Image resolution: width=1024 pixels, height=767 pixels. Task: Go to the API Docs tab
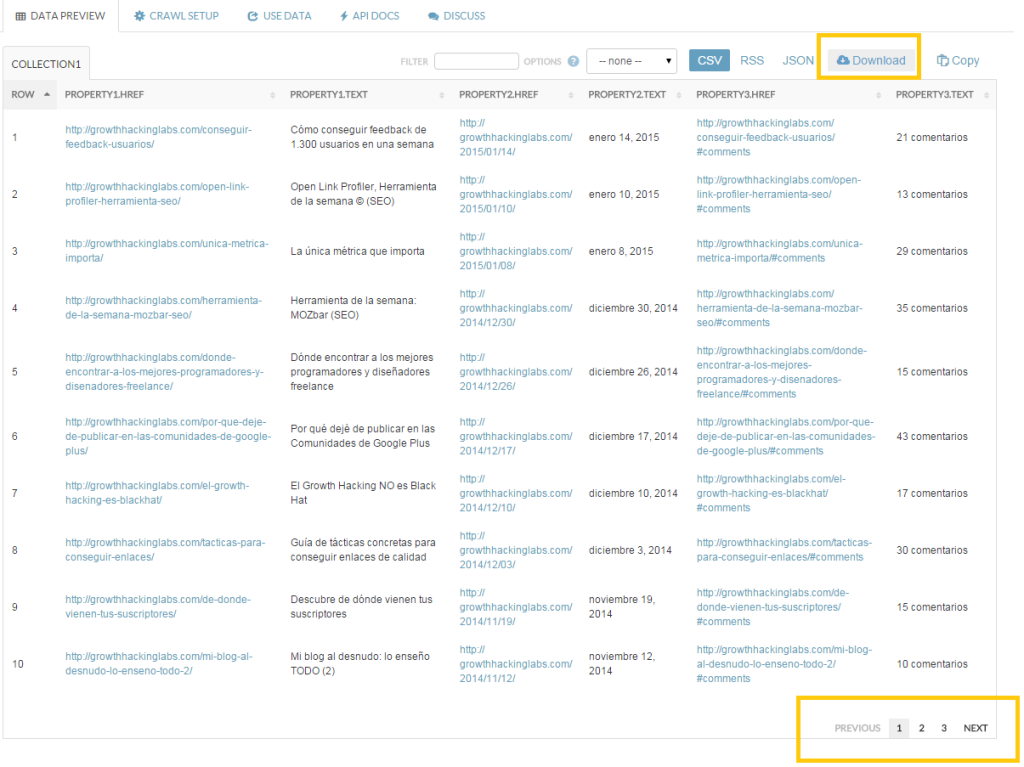pos(370,16)
